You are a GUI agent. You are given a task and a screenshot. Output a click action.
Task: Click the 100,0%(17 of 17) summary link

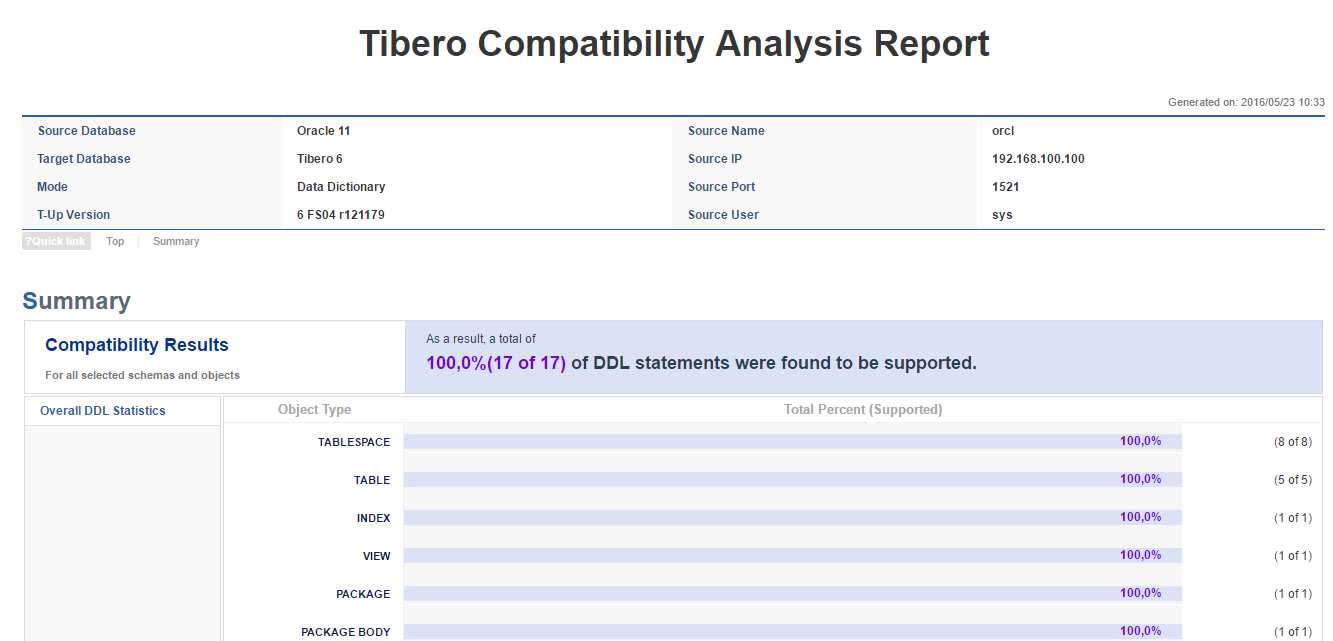pos(490,362)
